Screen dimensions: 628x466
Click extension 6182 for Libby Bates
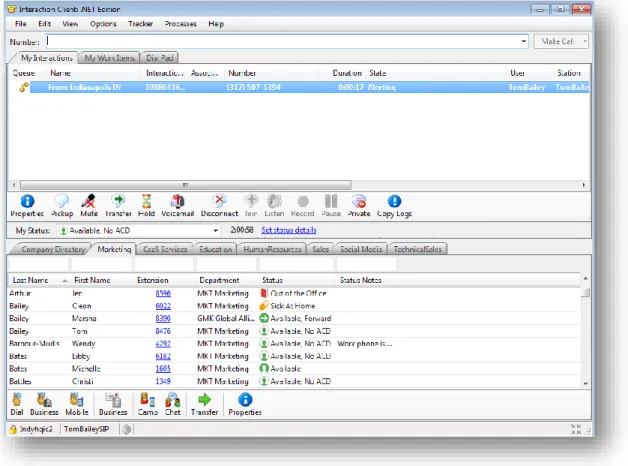pos(163,356)
